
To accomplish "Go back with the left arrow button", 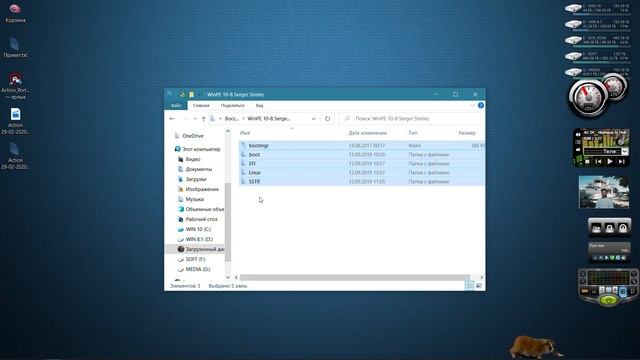I will click(x=172, y=118).
